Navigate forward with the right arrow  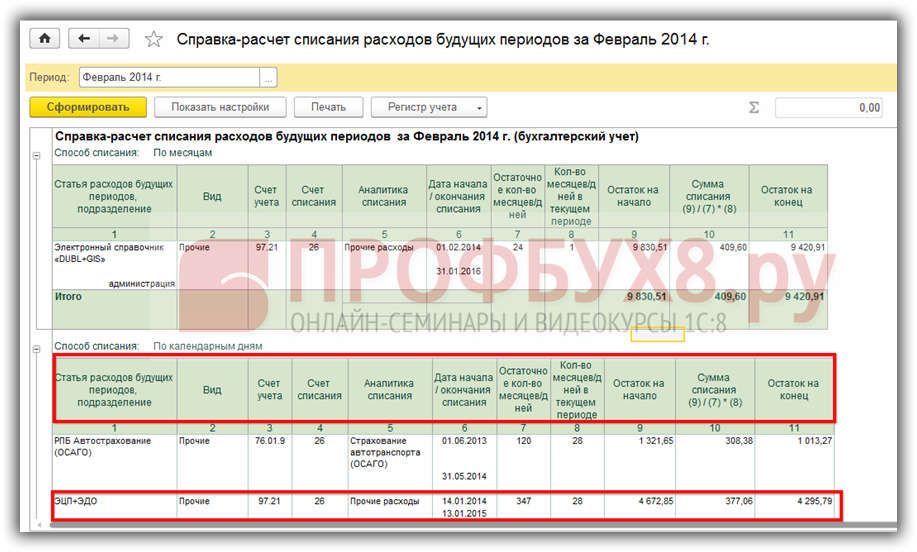click(113, 39)
